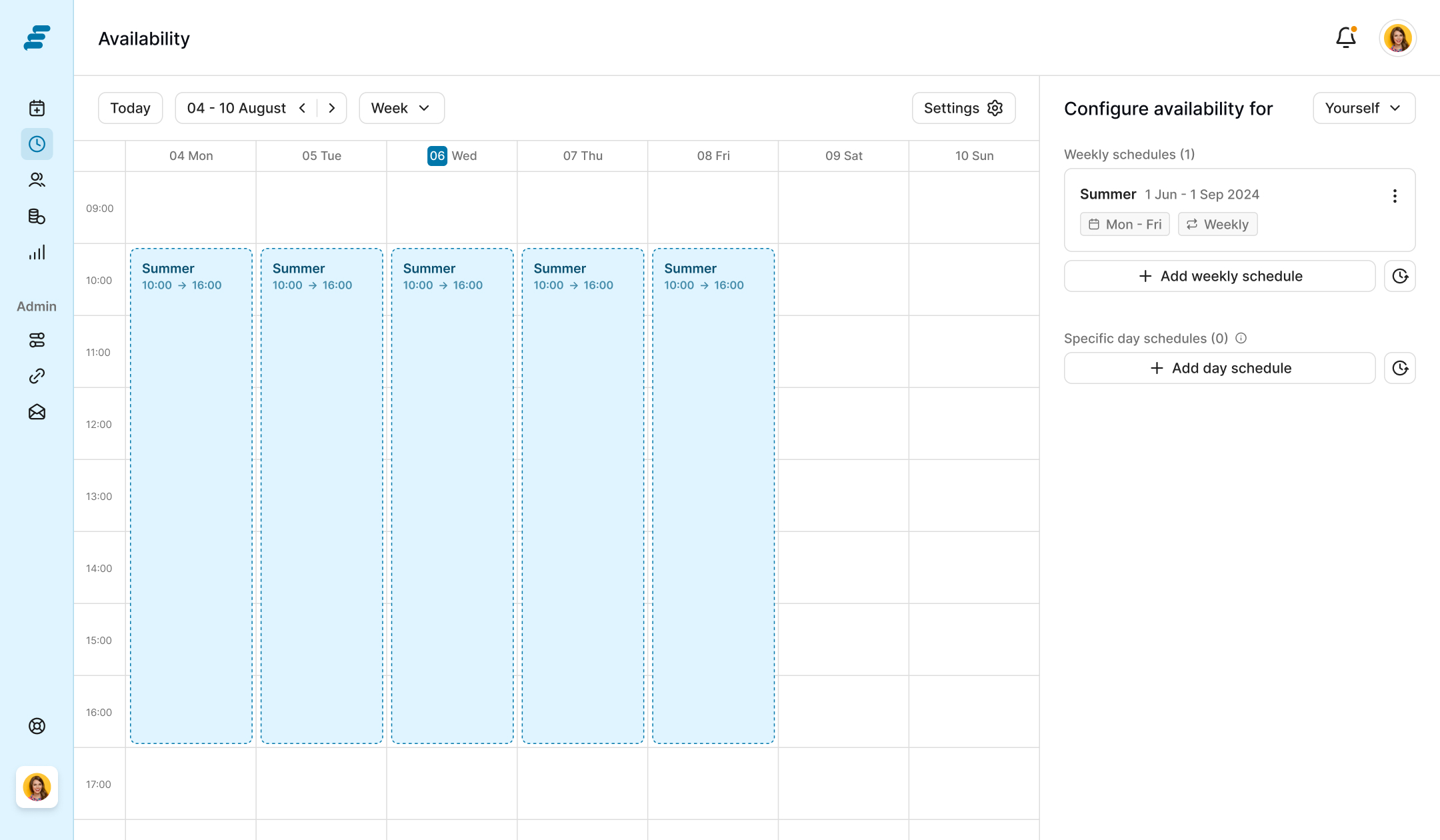Click the clock icon beside Add weekly schedule
The width and height of the screenshot is (1440, 840).
pos(1399,276)
